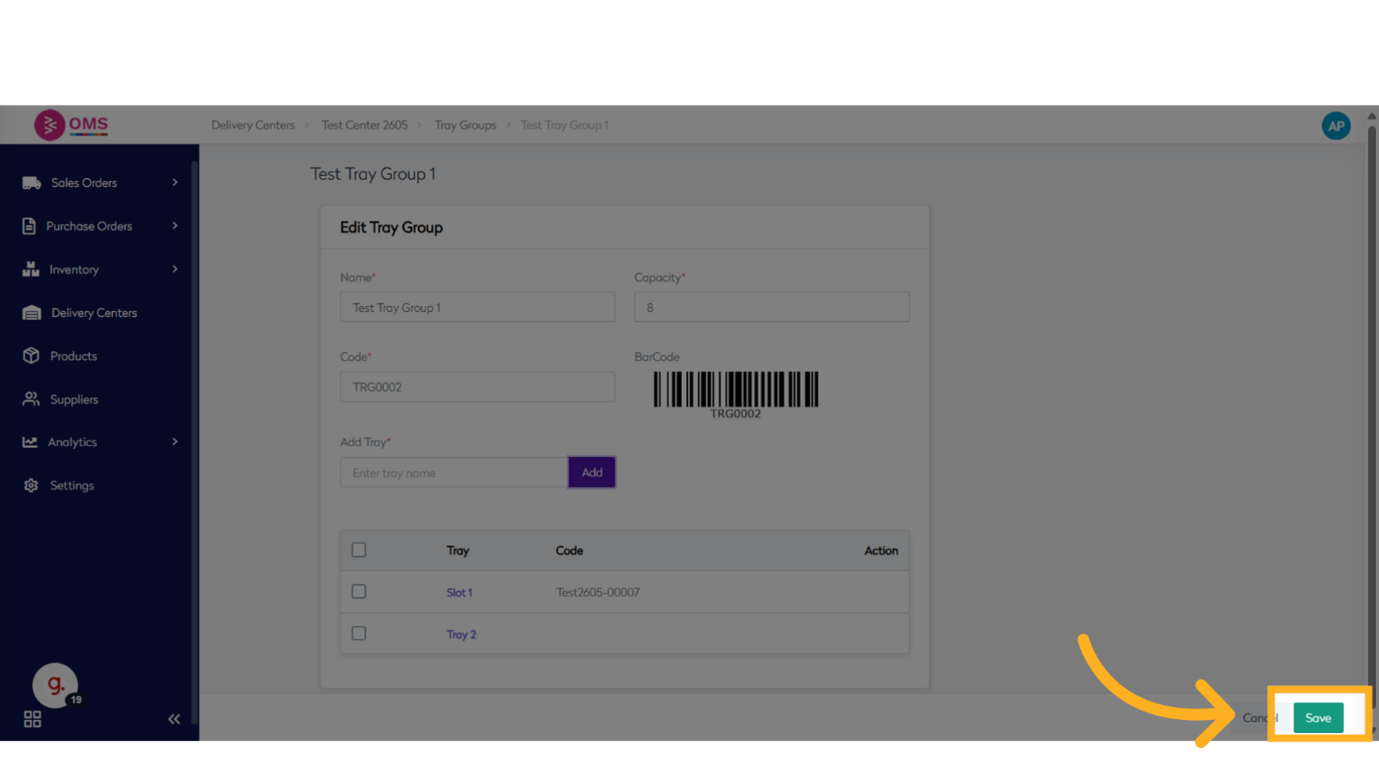Focus the Enter tray name field
Image resolution: width=1379 pixels, height=776 pixels.
point(454,473)
